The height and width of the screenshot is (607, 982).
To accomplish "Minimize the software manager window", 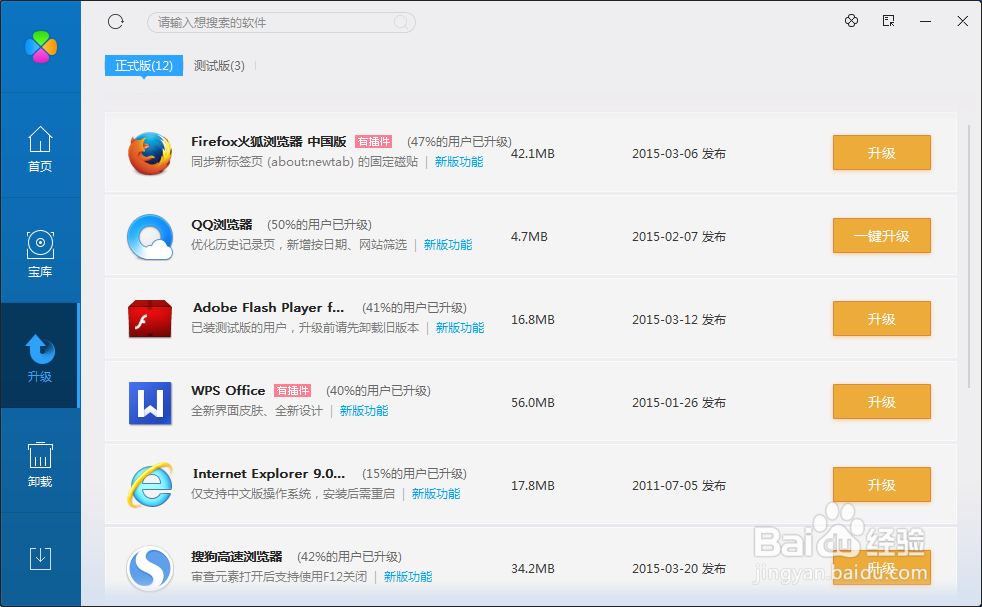I will [x=925, y=21].
